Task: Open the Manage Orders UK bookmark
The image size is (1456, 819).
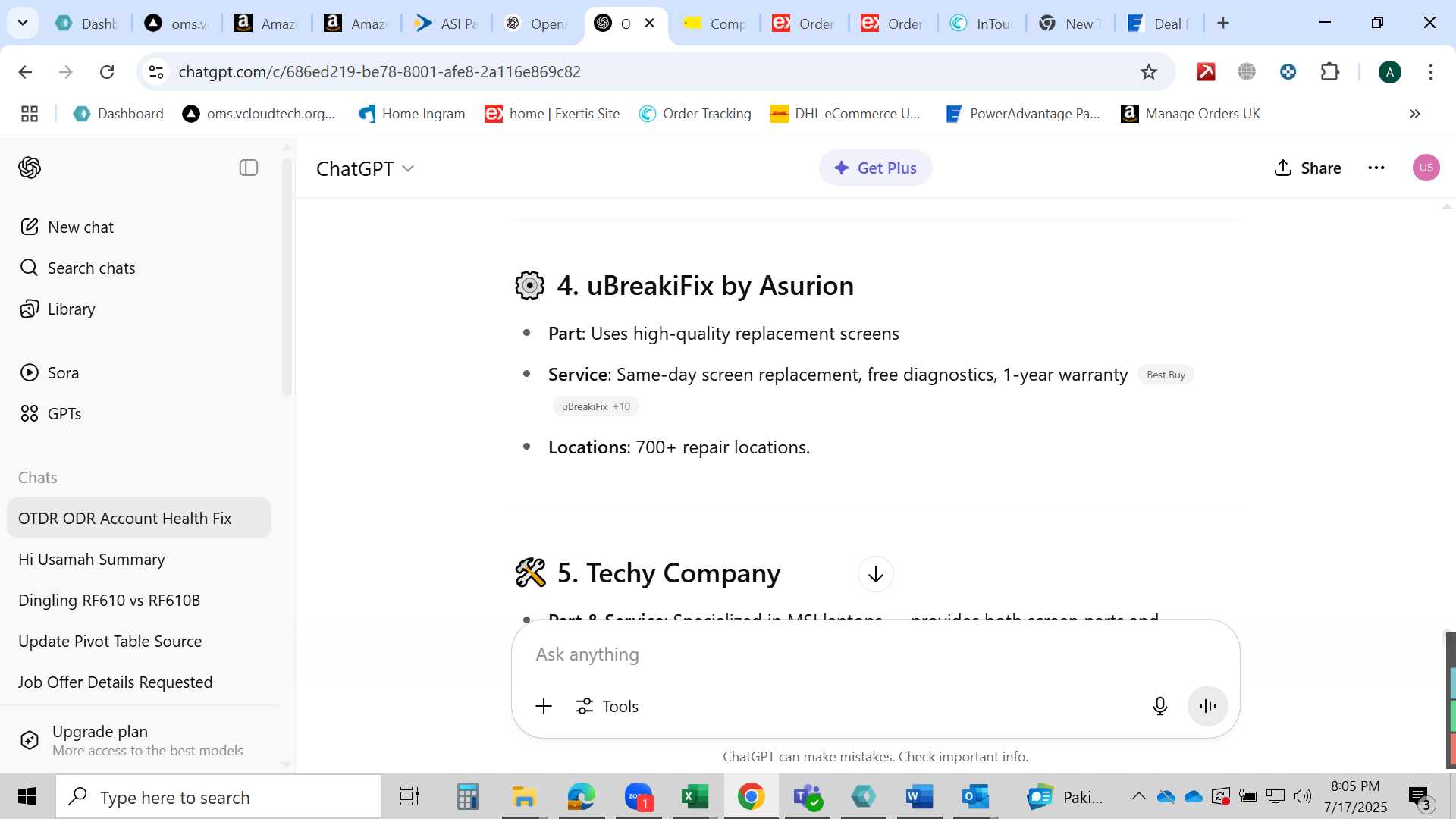Action: [1191, 114]
